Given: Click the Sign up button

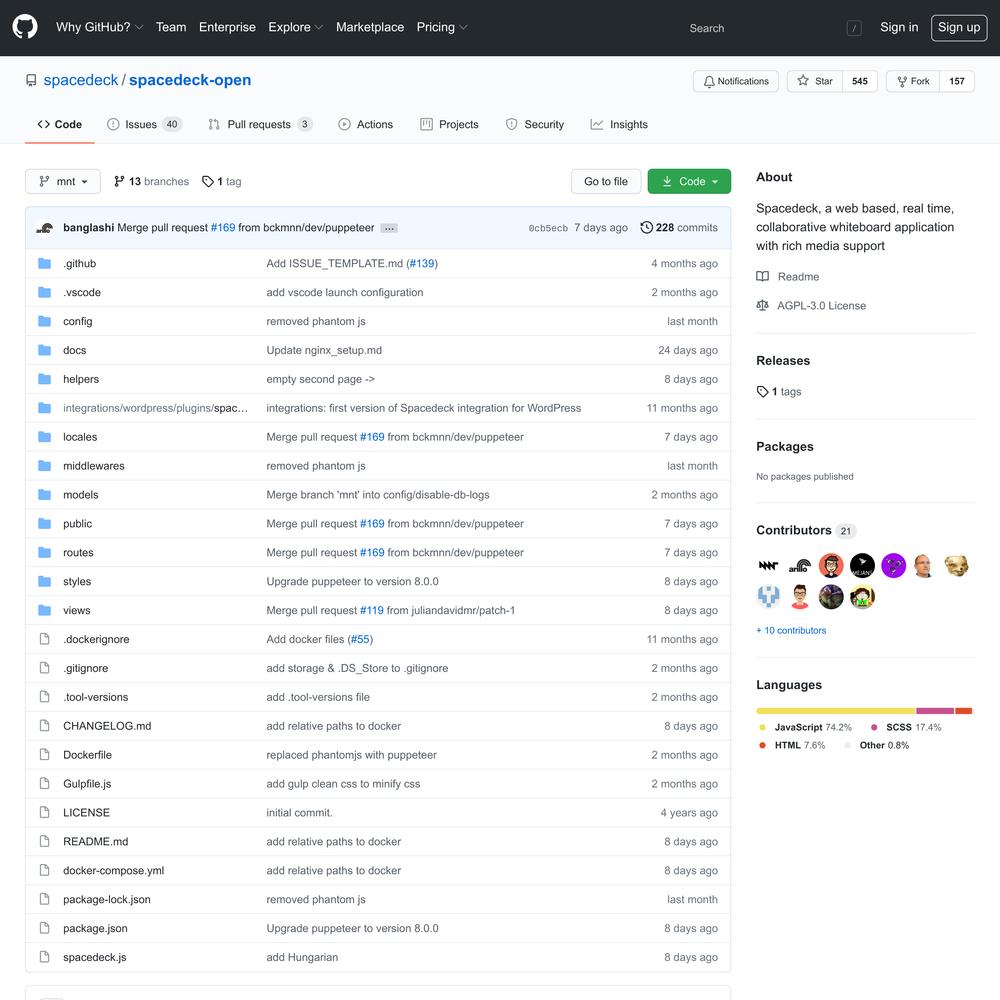Looking at the screenshot, I should [959, 27].
